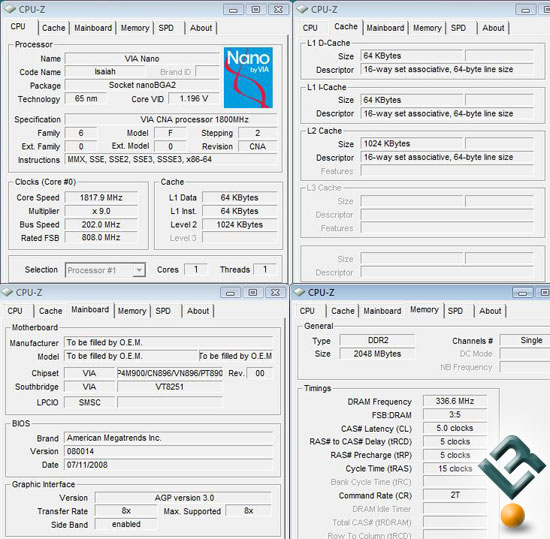Click the BIOS date '07/11/2008' field

pos(168,465)
